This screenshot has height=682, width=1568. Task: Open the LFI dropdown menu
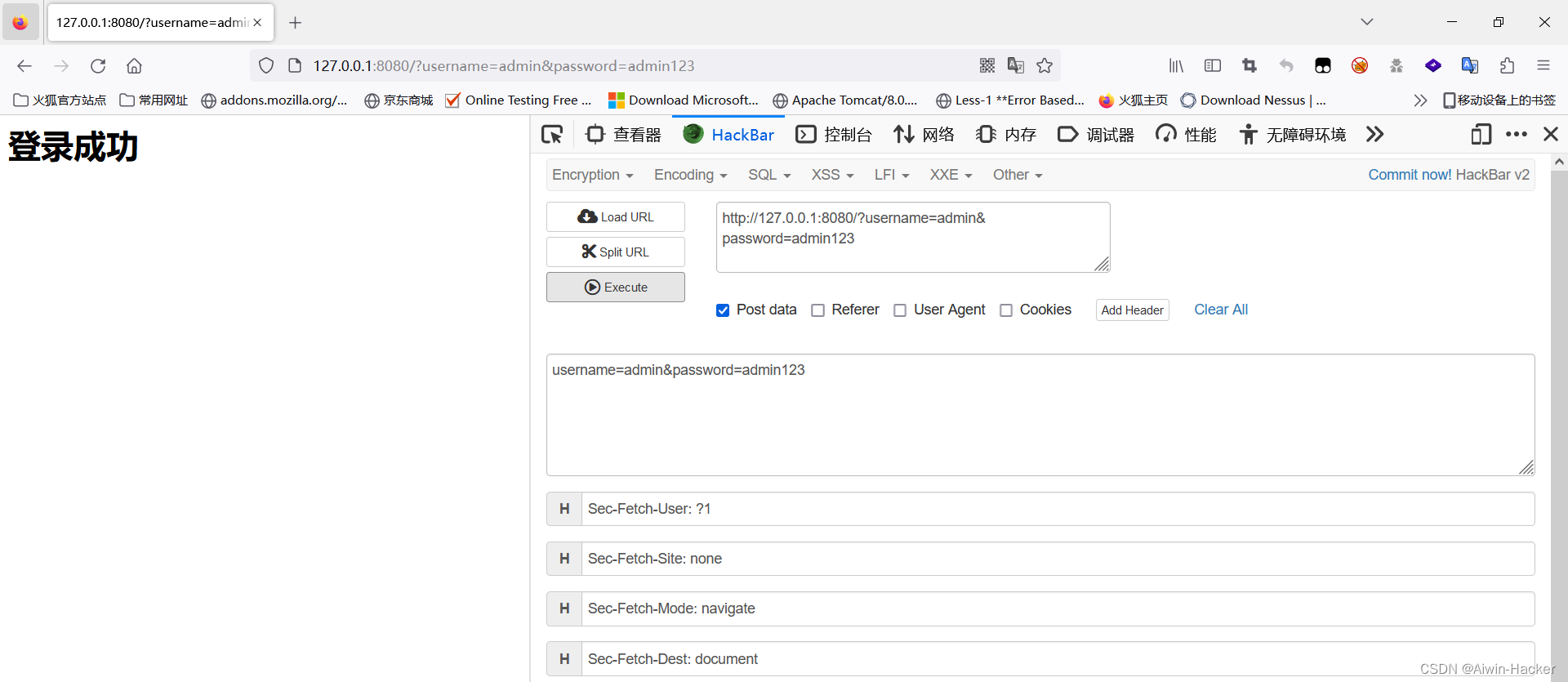891,175
